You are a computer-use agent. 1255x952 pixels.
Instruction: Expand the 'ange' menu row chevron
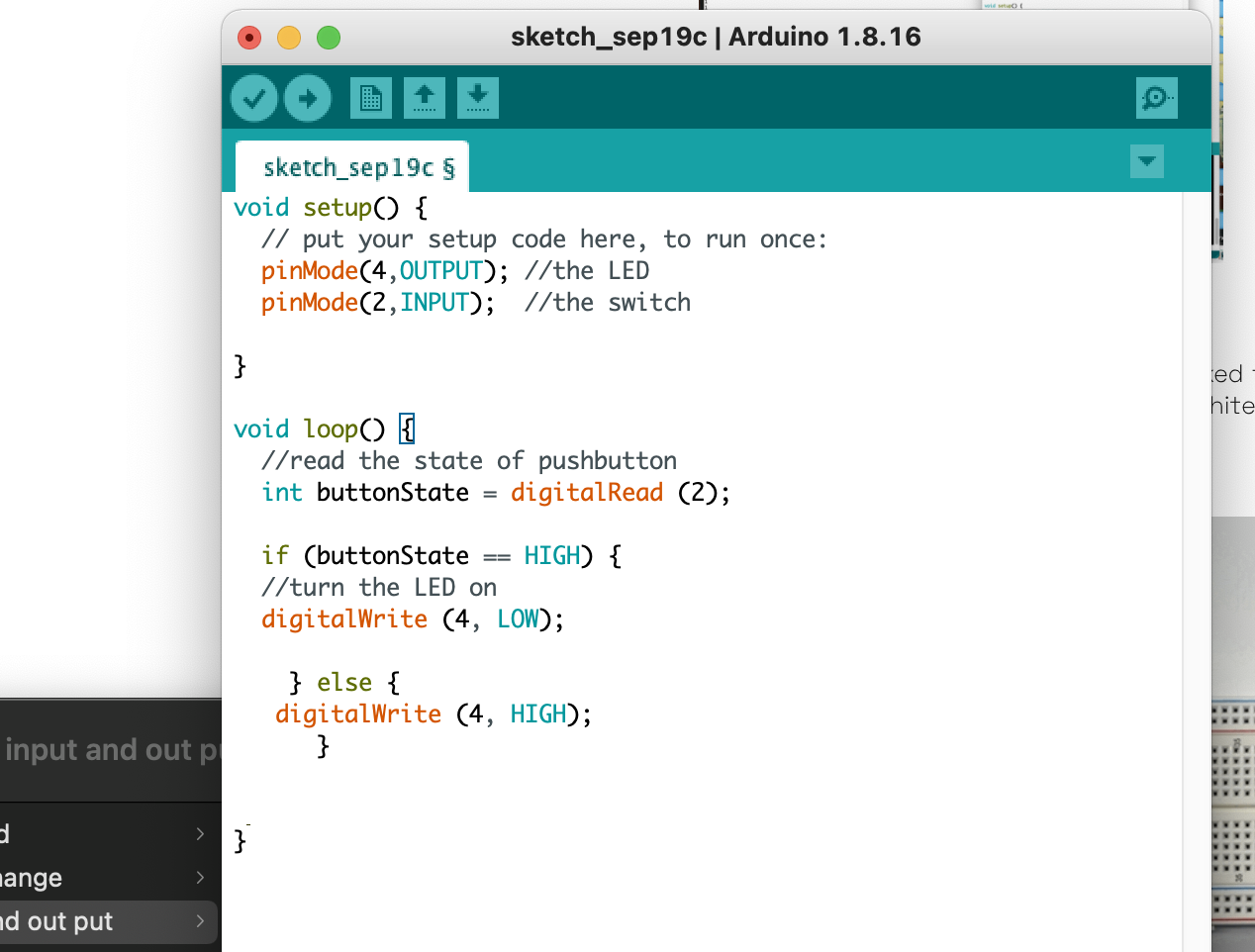(x=200, y=878)
